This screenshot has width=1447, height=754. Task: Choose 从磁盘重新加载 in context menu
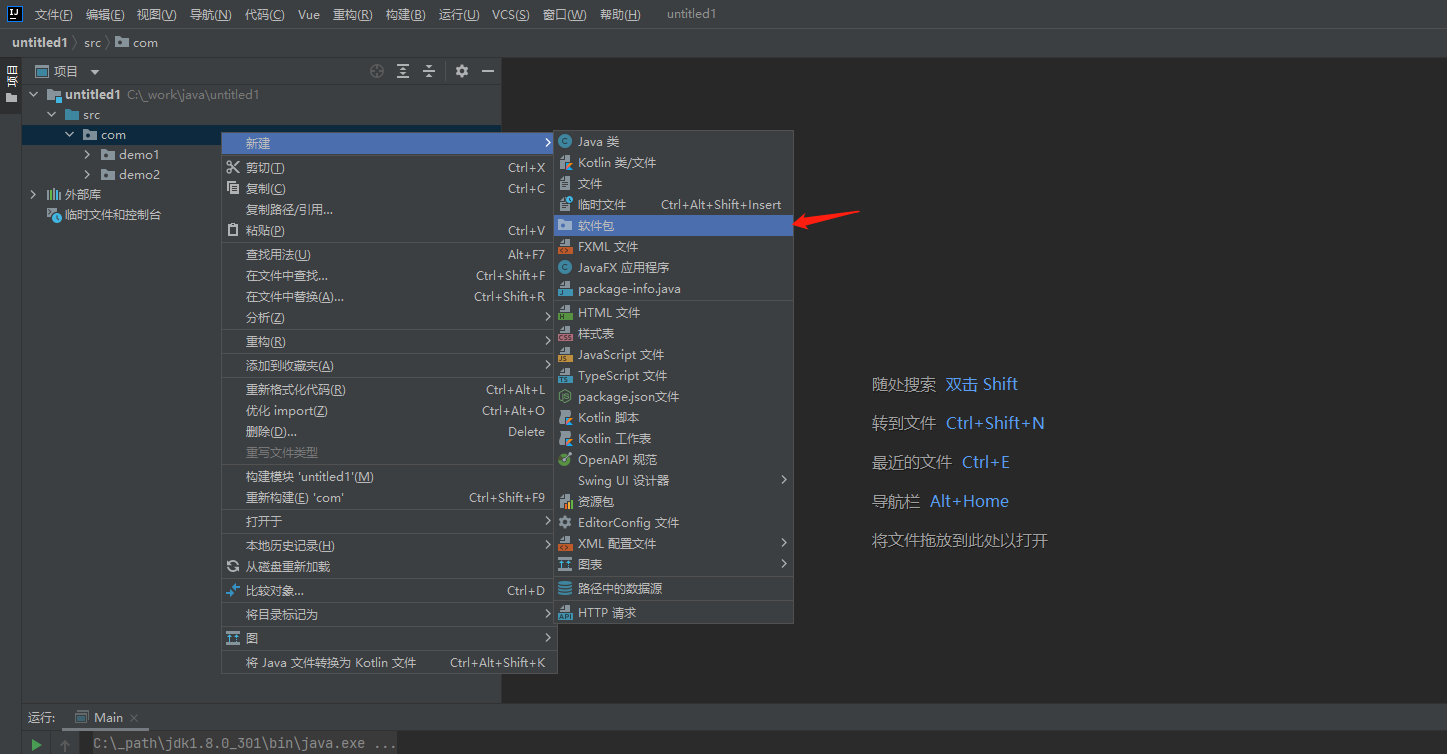click(x=389, y=567)
